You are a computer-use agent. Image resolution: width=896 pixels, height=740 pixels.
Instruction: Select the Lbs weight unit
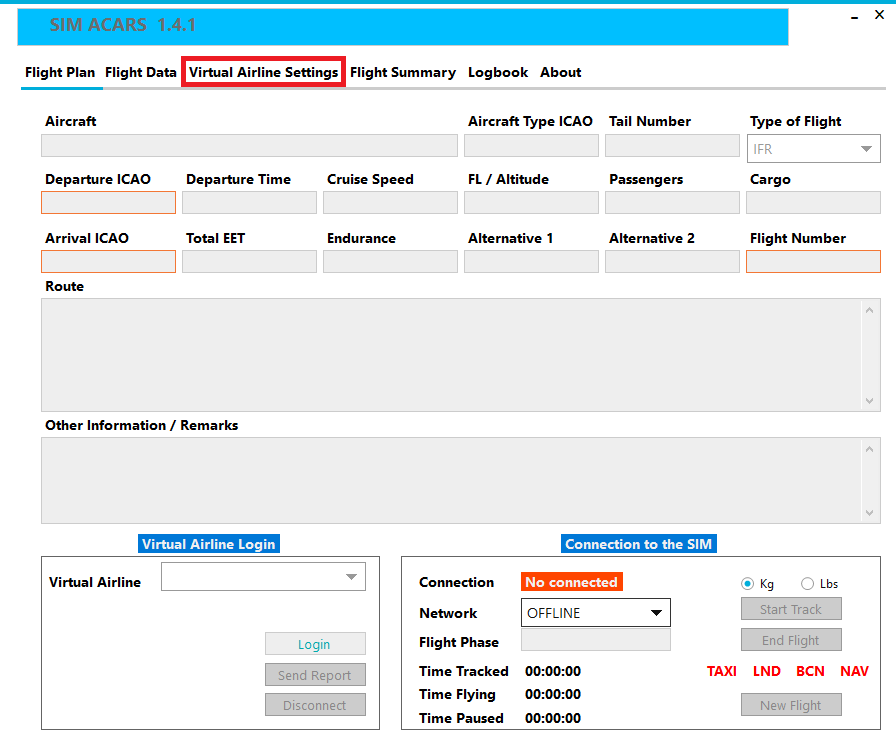pyautogui.click(x=808, y=584)
